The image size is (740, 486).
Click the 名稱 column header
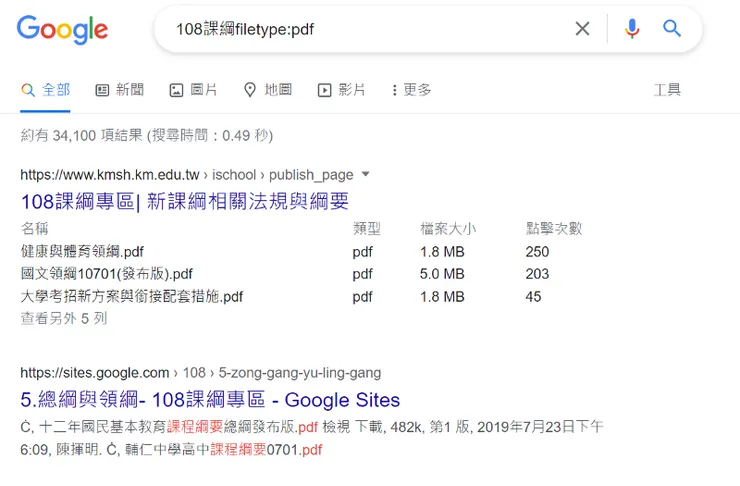(34, 229)
